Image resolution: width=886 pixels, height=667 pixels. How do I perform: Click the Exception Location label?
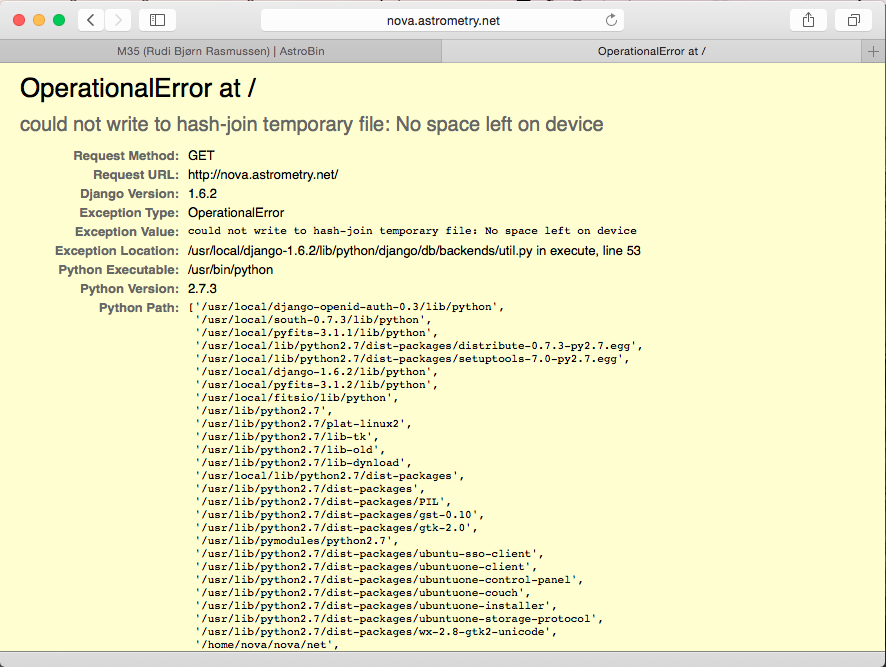[x=117, y=251]
